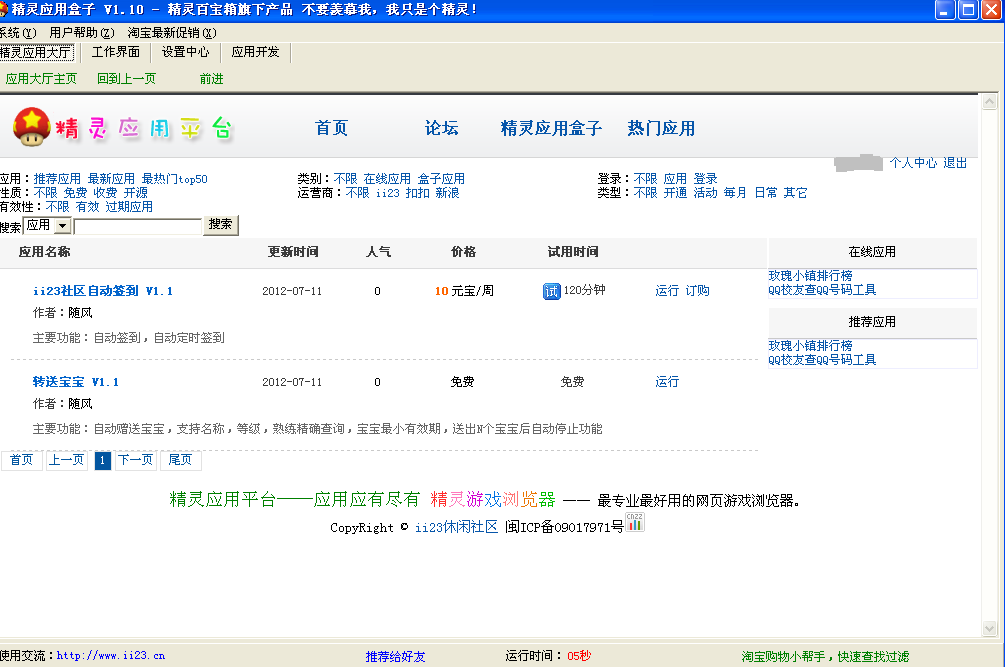This screenshot has width=1005, height=667.
Task: Click 淘宝购物小帮手 status bar link
Action: [x=825, y=656]
